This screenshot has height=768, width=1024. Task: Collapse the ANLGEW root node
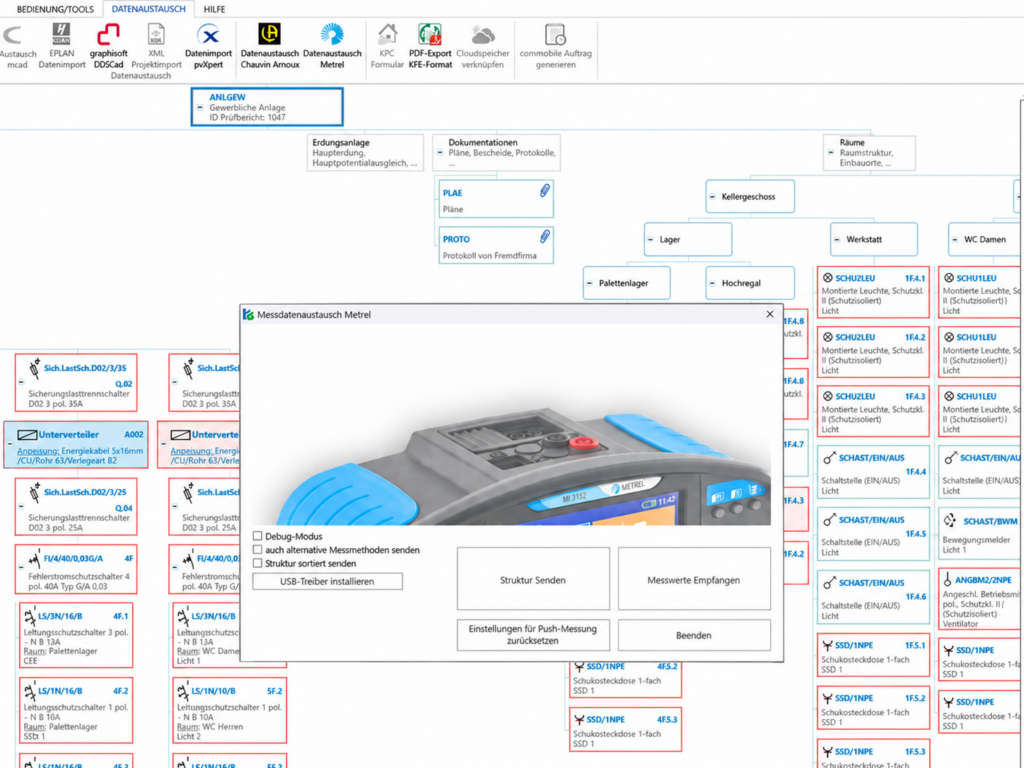click(200, 107)
